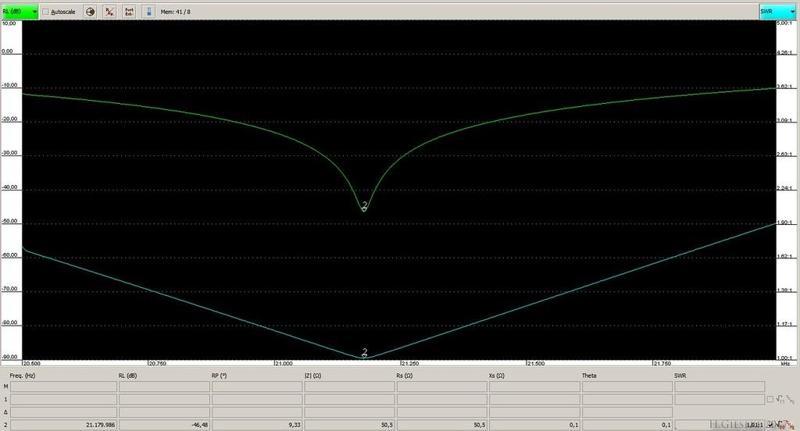Click the 'RL (dB)' table column header
This screenshot has width=800, height=431.
pos(128,375)
